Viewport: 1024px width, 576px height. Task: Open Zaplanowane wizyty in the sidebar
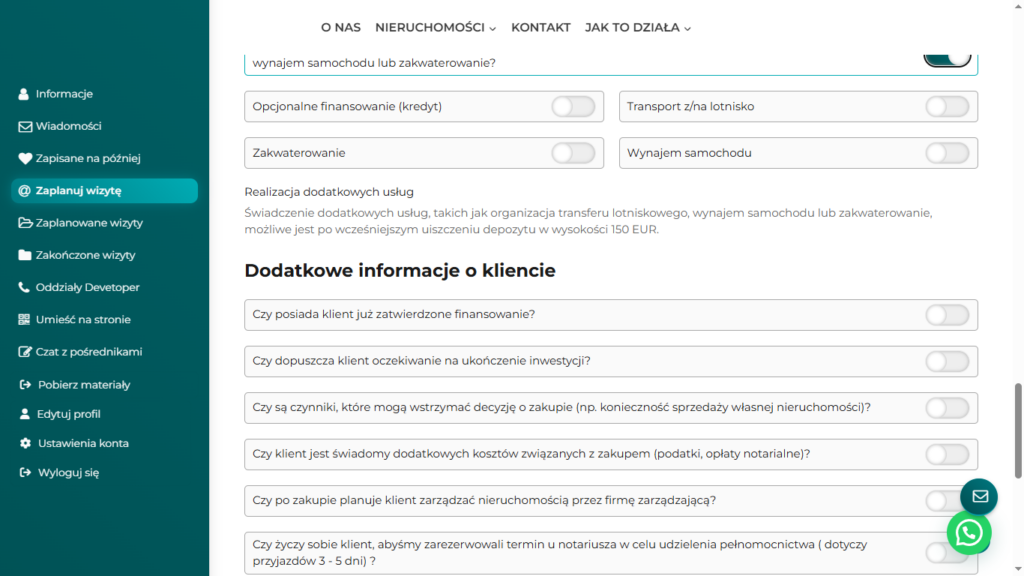(x=89, y=223)
